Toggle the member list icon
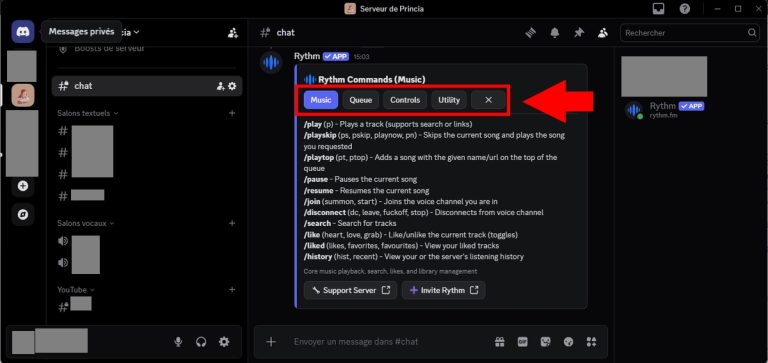The image size is (768, 363). pyautogui.click(x=603, y=33)
